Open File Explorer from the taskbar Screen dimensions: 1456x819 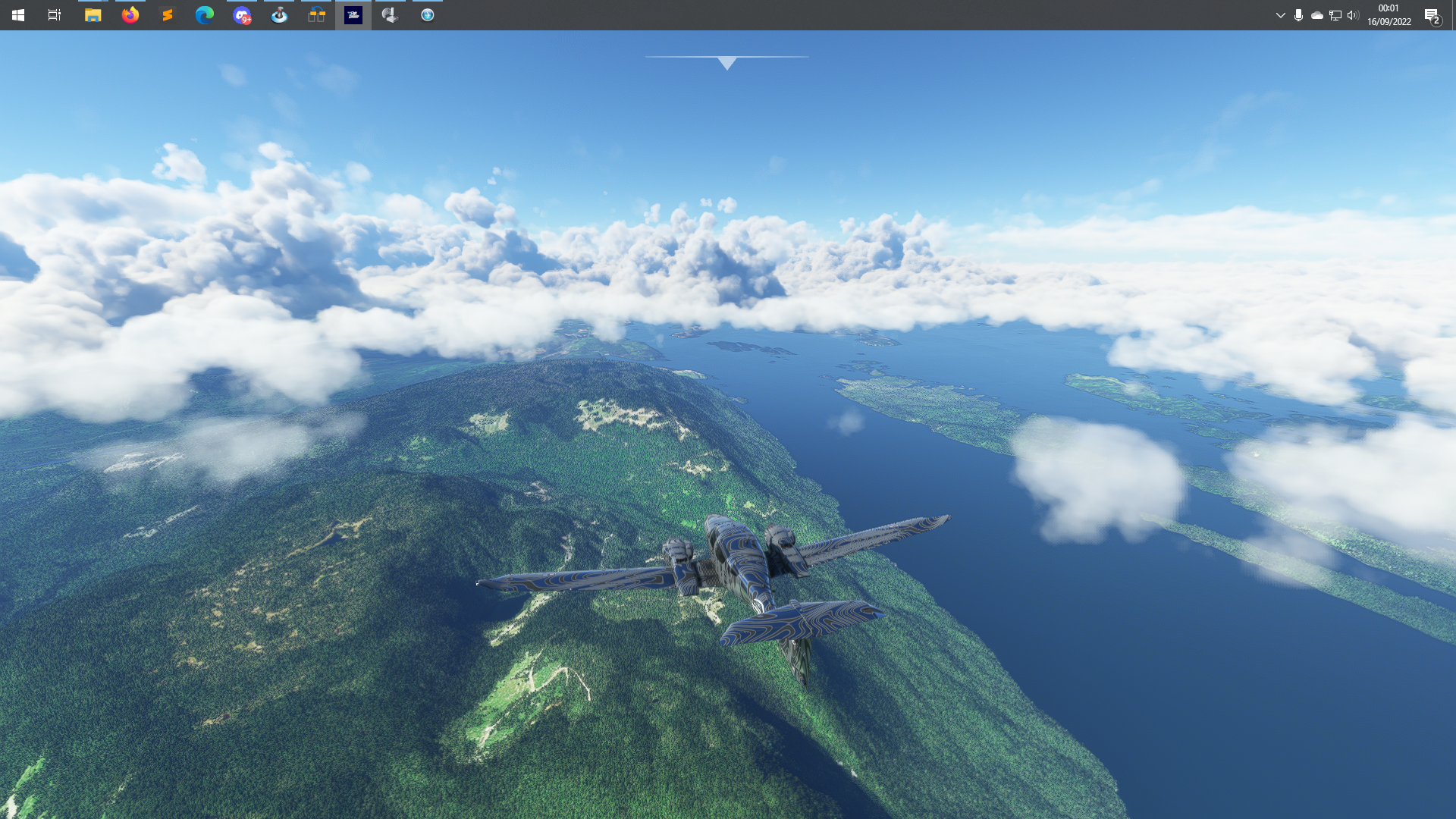pos(93,15)
